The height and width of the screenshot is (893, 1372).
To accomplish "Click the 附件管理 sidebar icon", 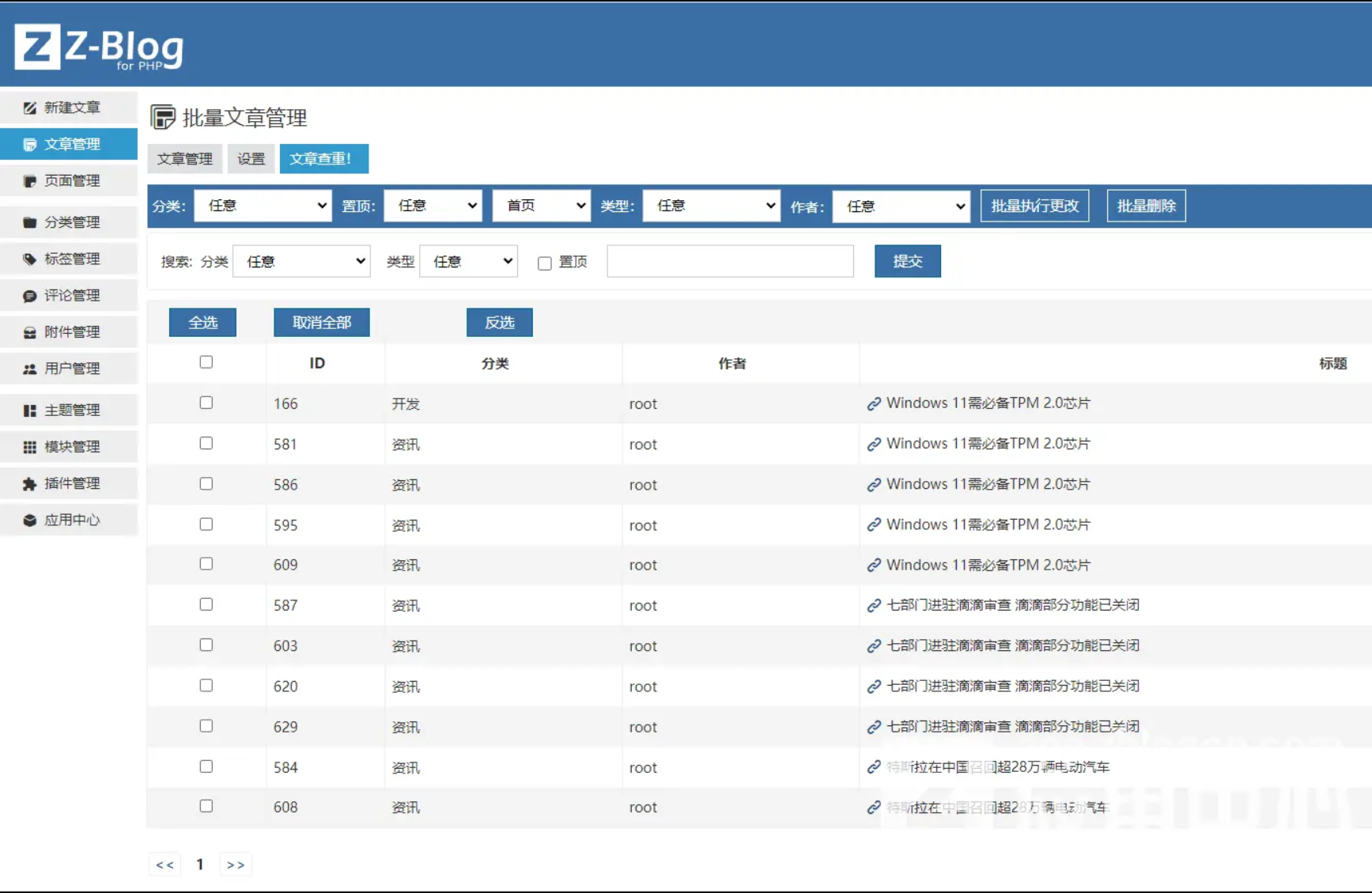I will [x=30, y=332].
